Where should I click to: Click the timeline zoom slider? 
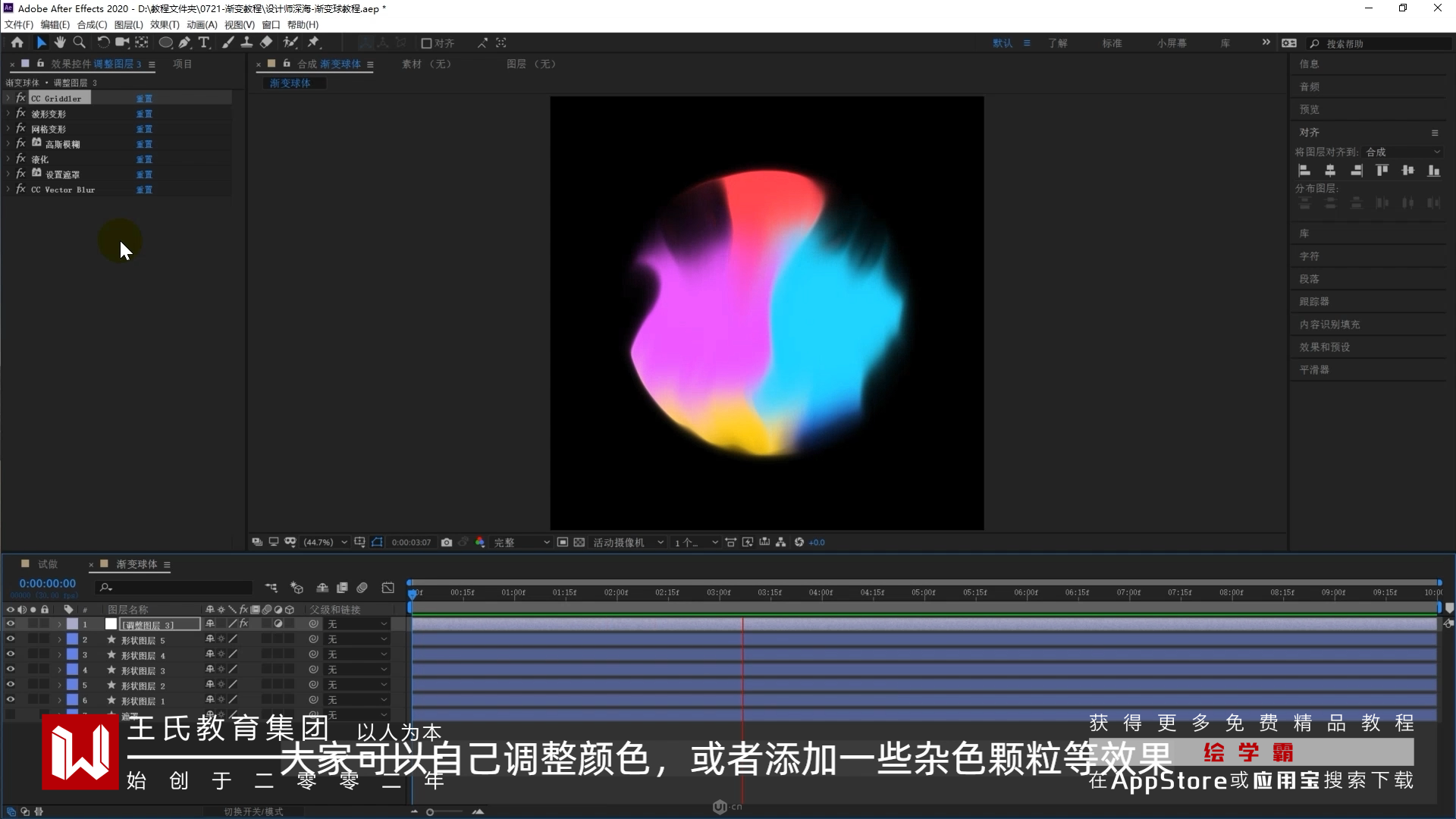click(430, 812)
